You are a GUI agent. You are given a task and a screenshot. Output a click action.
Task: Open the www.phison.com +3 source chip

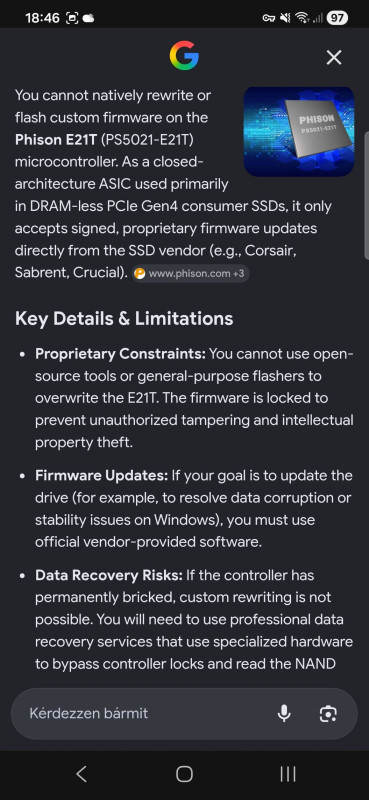coord(190,273)
